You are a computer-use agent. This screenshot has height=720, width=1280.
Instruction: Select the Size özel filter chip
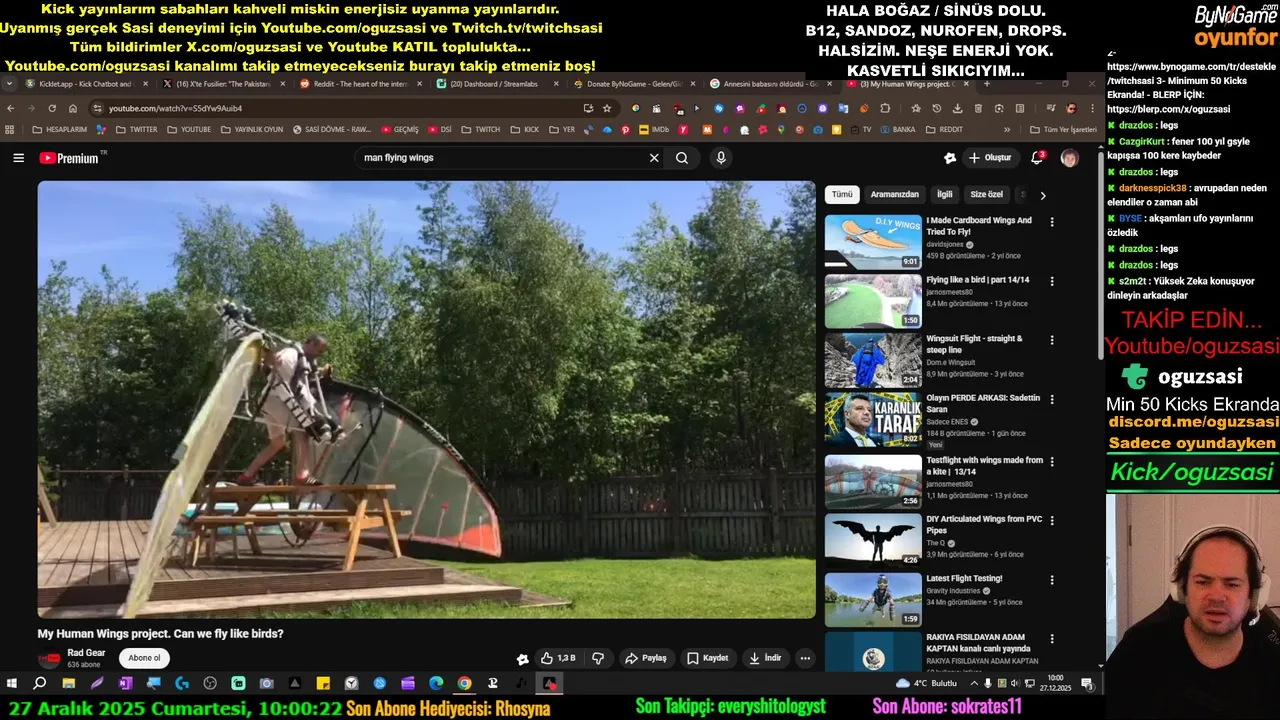(987, 195)
